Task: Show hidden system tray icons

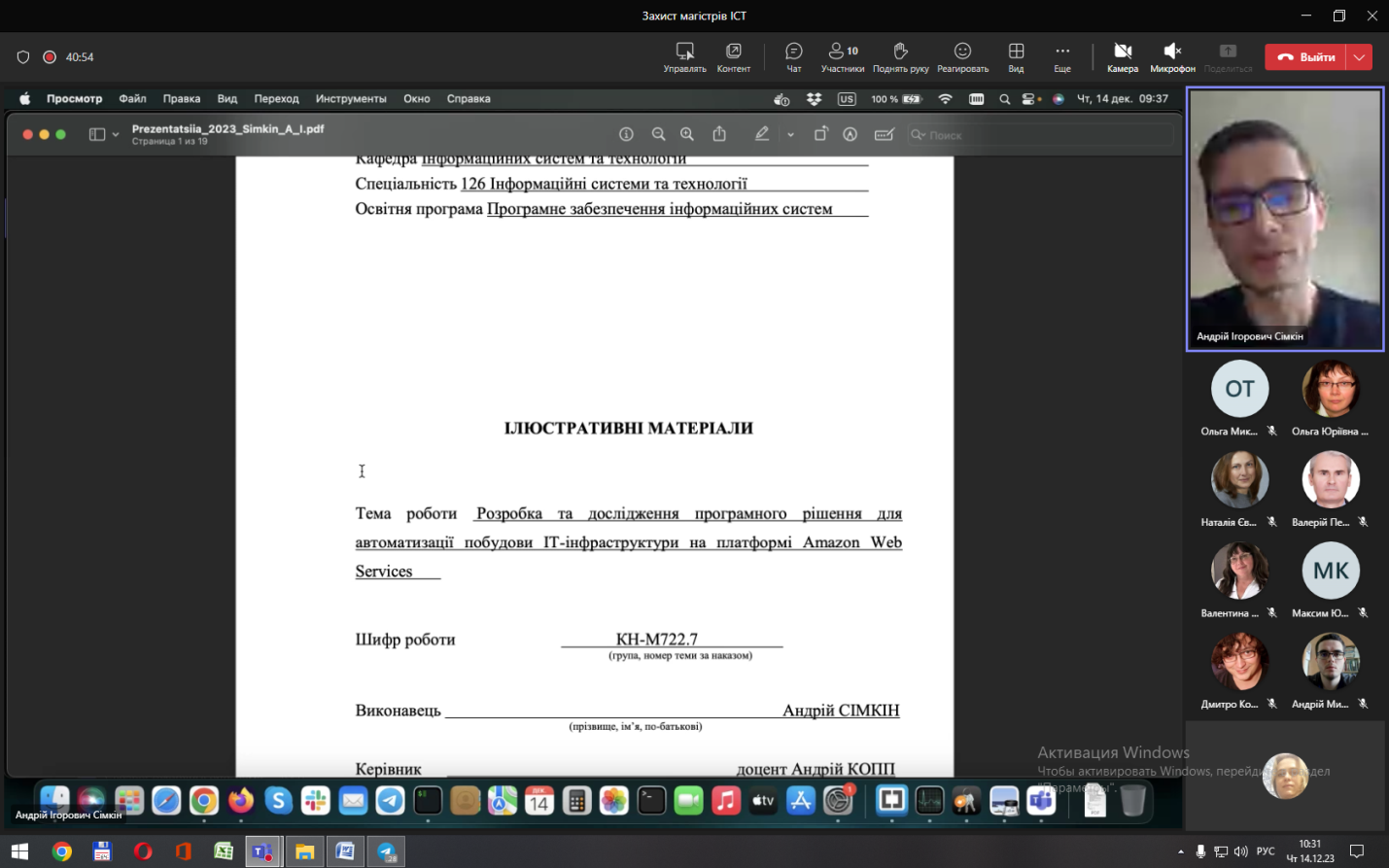Action: click(1181, 851)
